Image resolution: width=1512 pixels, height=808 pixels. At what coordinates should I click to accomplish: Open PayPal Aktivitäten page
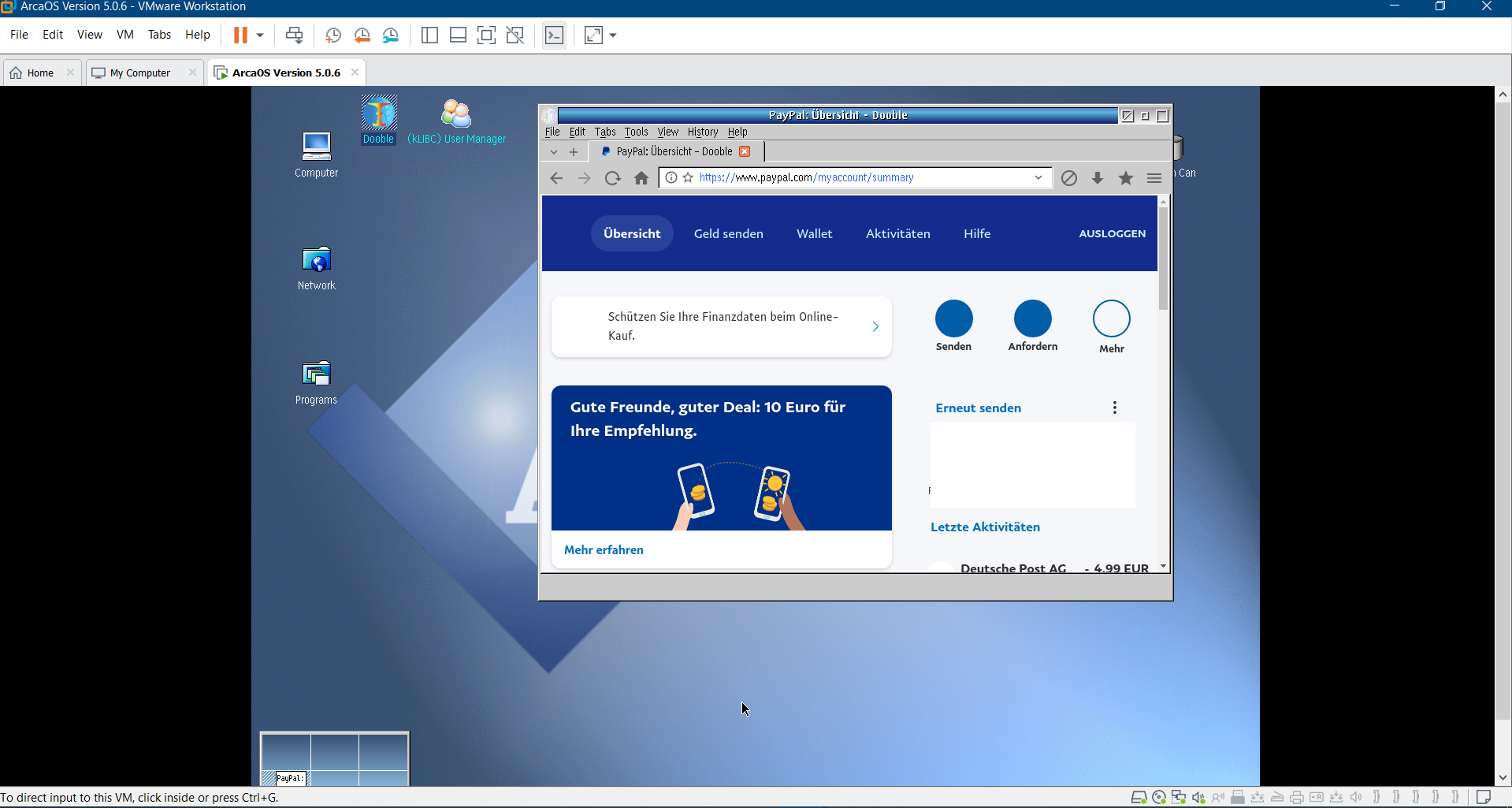pos(897,233)
